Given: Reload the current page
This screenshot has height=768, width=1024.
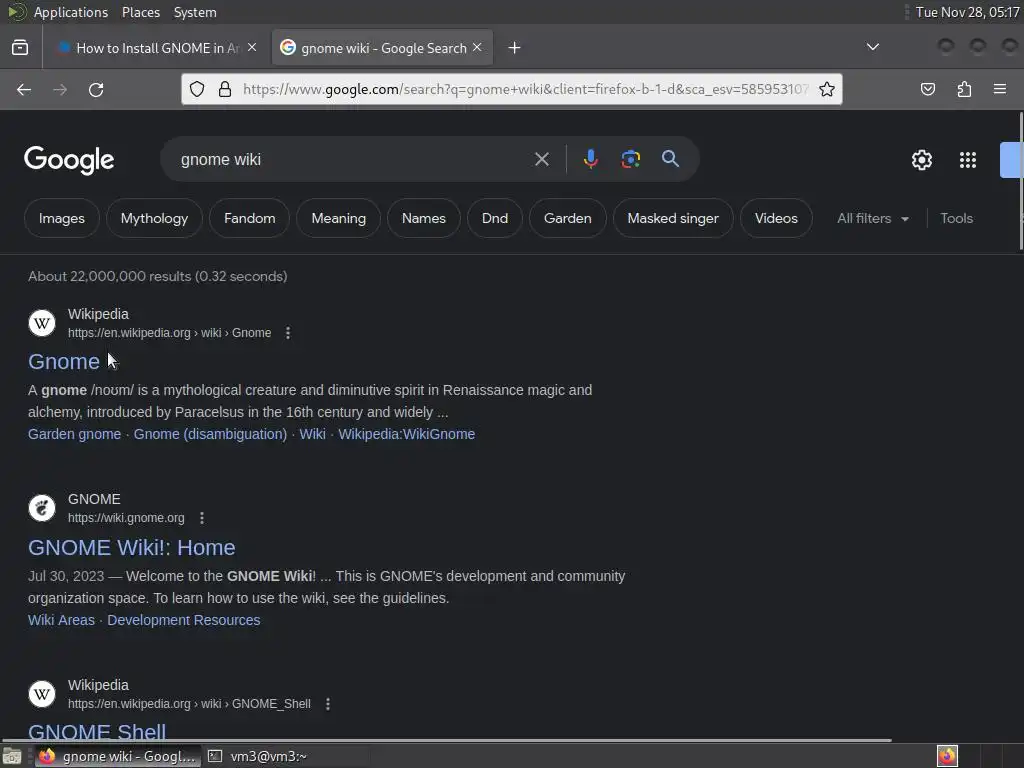Looking at the screenshot, I should (x=96, y=89).
